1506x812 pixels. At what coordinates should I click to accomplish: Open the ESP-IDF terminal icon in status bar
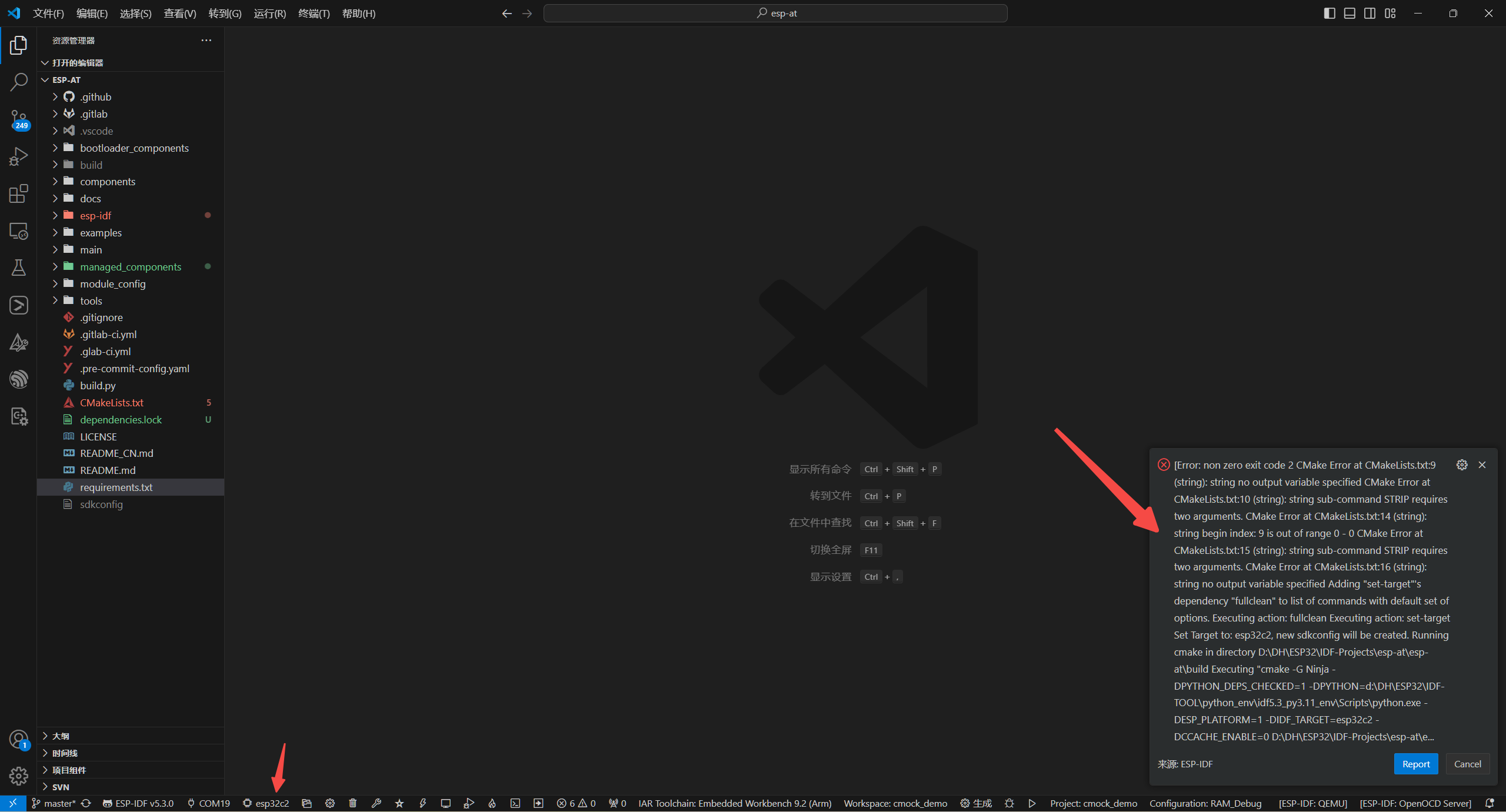click(x=515, y=803)
